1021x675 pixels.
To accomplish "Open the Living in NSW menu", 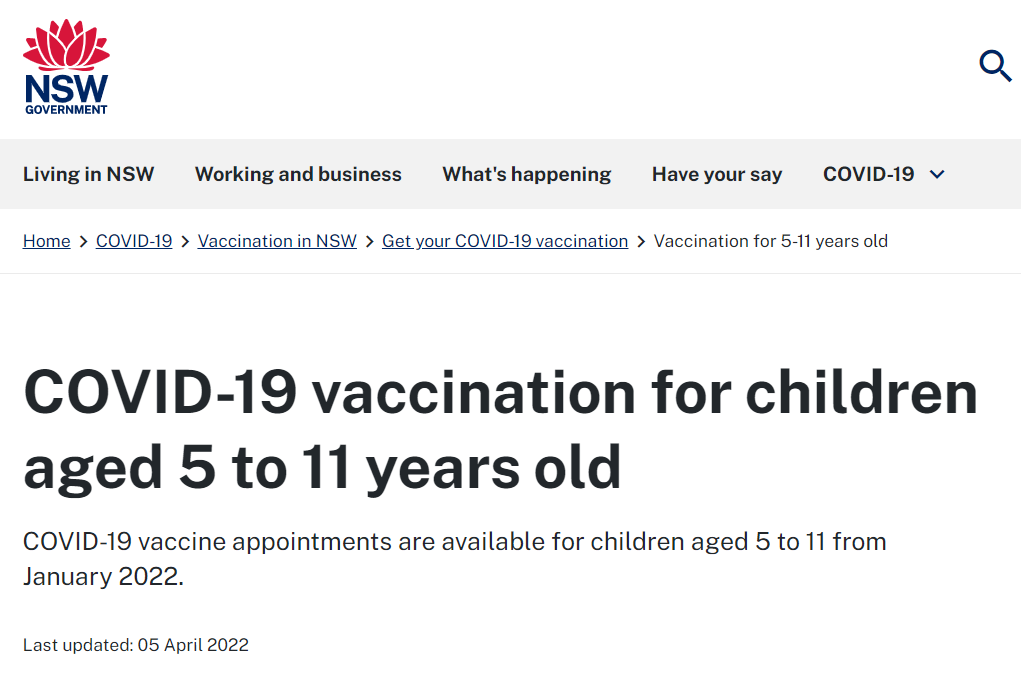I will coord(89,174).
